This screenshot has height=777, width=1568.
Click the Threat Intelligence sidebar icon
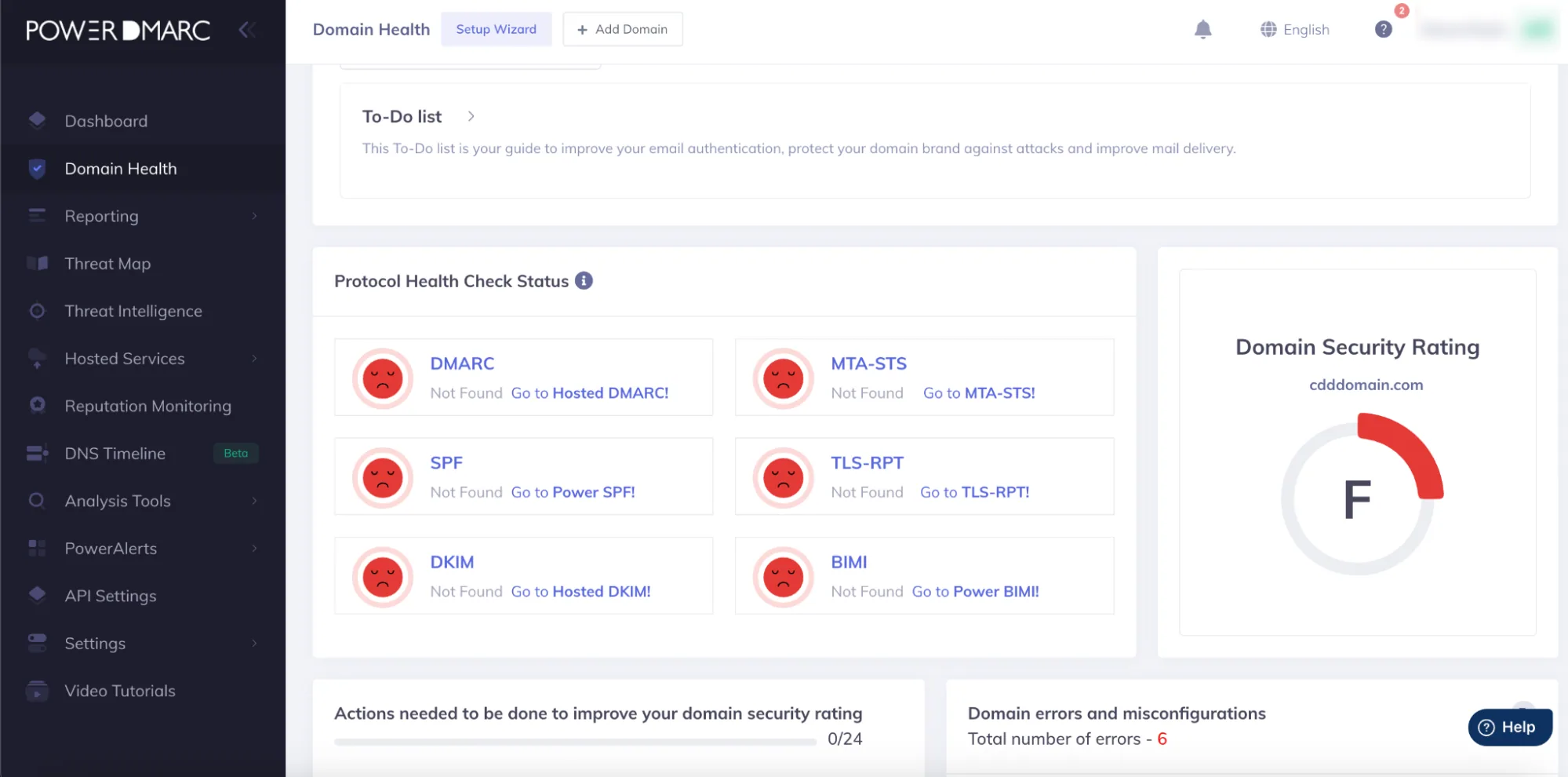click(x=37, y=311)
